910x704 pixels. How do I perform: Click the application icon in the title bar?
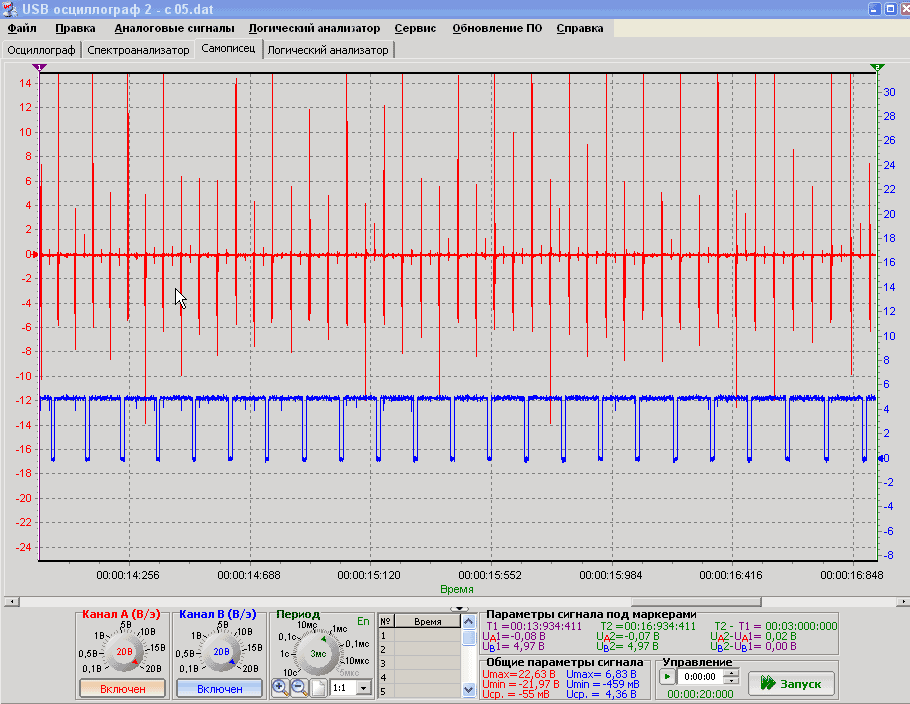tap(10, 9)
